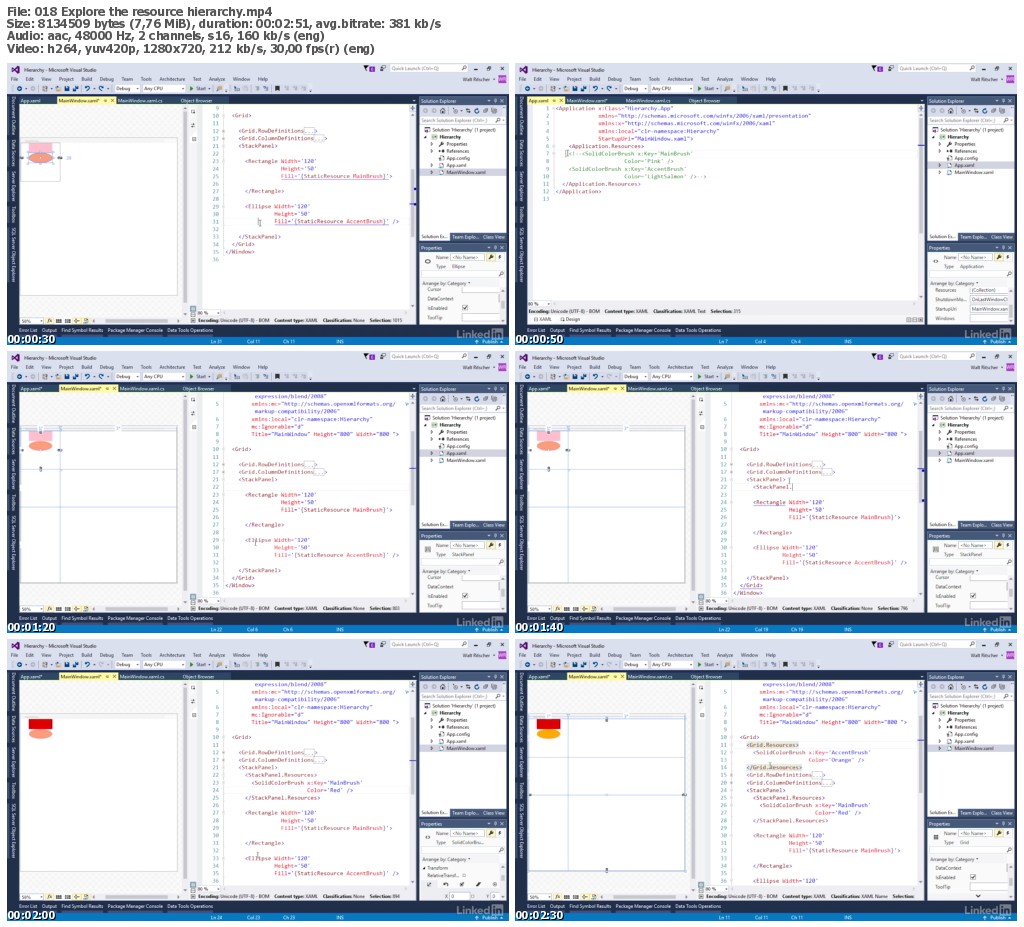Viewport: 1024px width, 927px height.
Task: Click Undo arrow in the 00:00:30 frame
Action: 87,88
